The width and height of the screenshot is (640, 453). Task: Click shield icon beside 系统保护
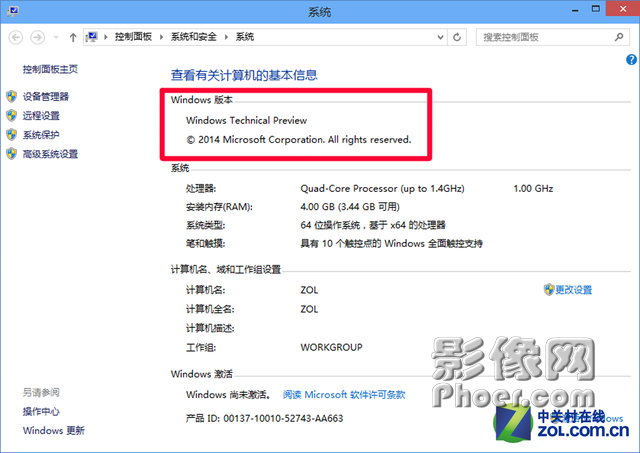(x=11, y=135)
